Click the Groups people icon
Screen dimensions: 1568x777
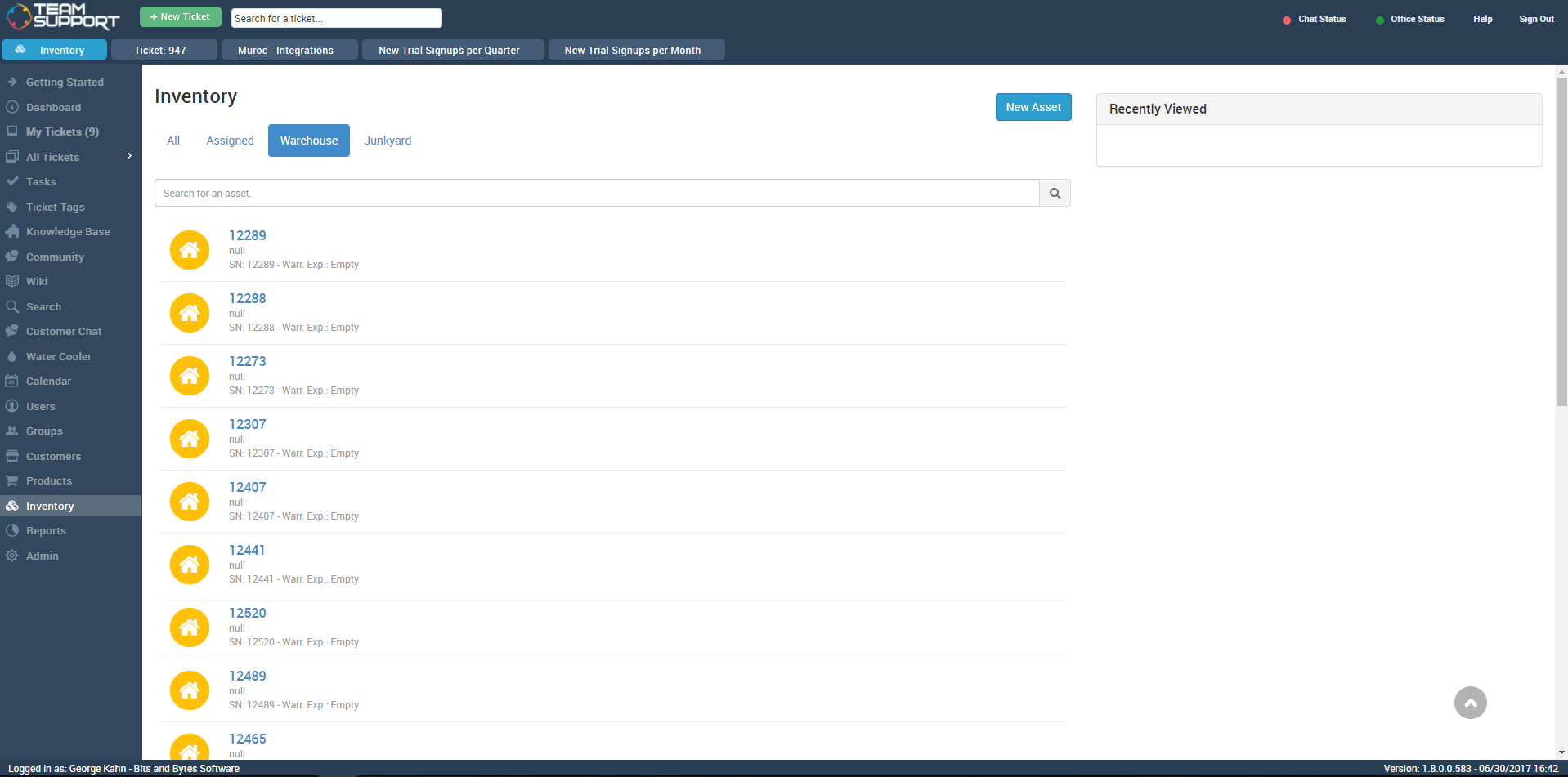12,431
